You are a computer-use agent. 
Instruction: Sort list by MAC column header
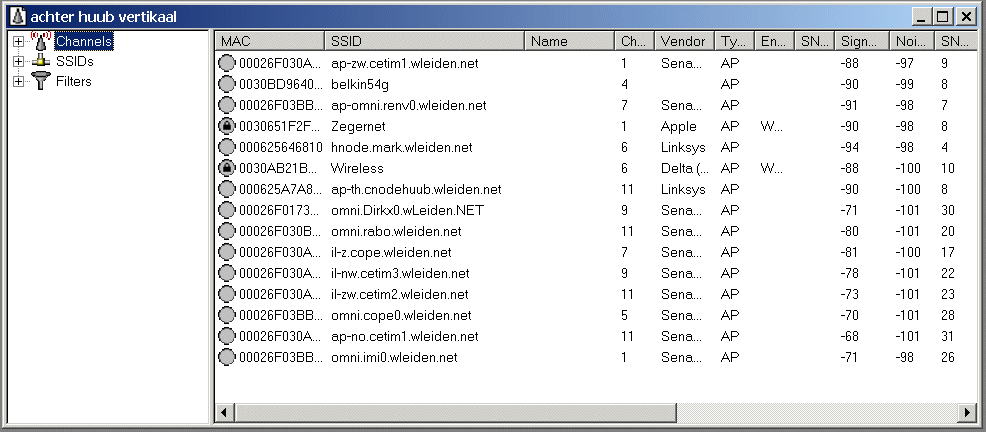coord(270,41)
